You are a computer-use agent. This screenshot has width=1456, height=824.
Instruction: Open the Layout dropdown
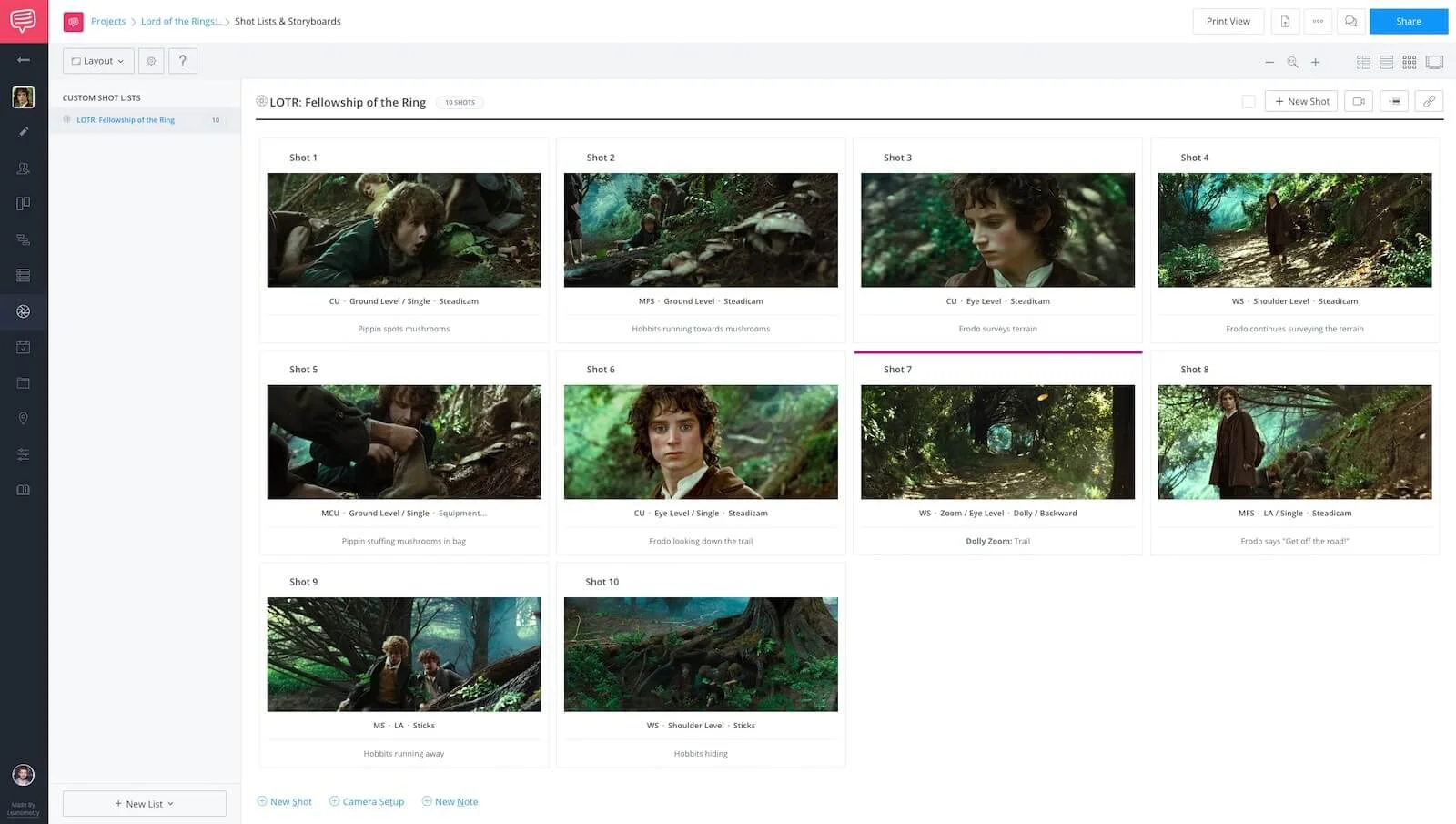tap(98, 61)
